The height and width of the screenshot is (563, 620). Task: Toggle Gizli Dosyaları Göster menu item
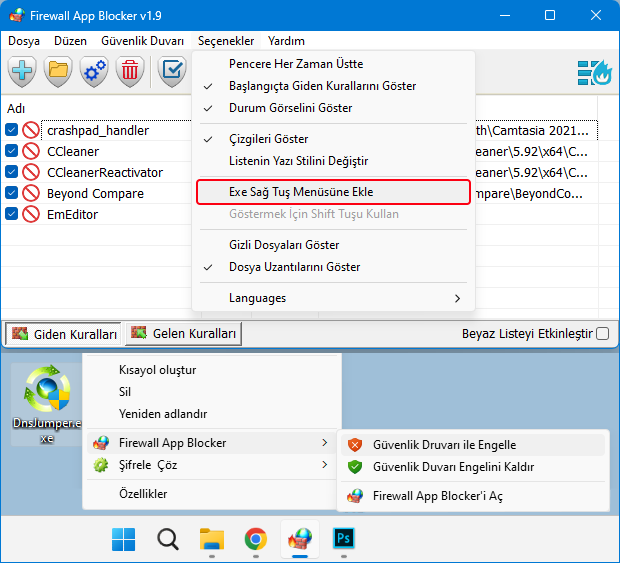pyautogui.click(x=333, y=245)
